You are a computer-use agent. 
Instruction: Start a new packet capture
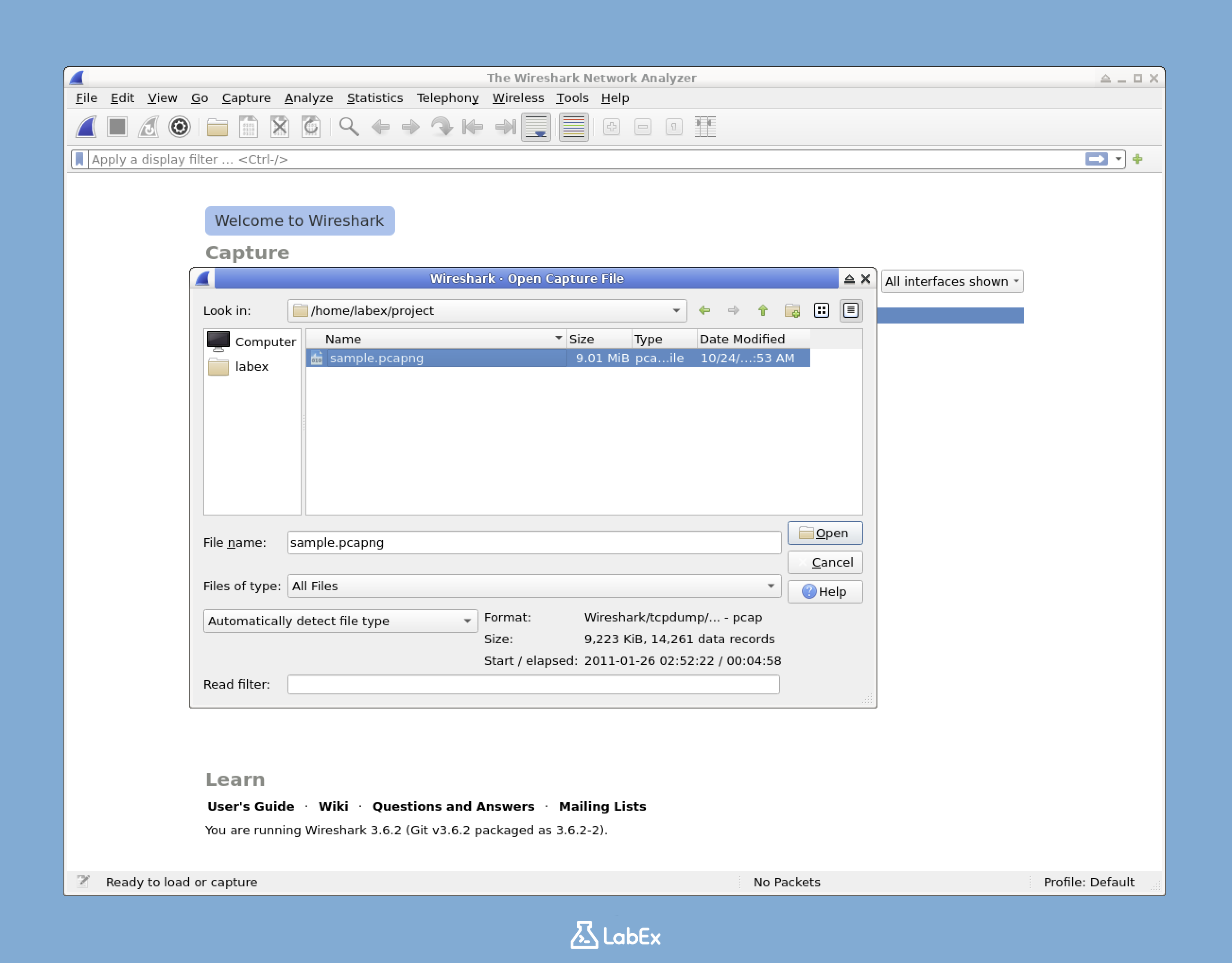[x=86, y=127]
